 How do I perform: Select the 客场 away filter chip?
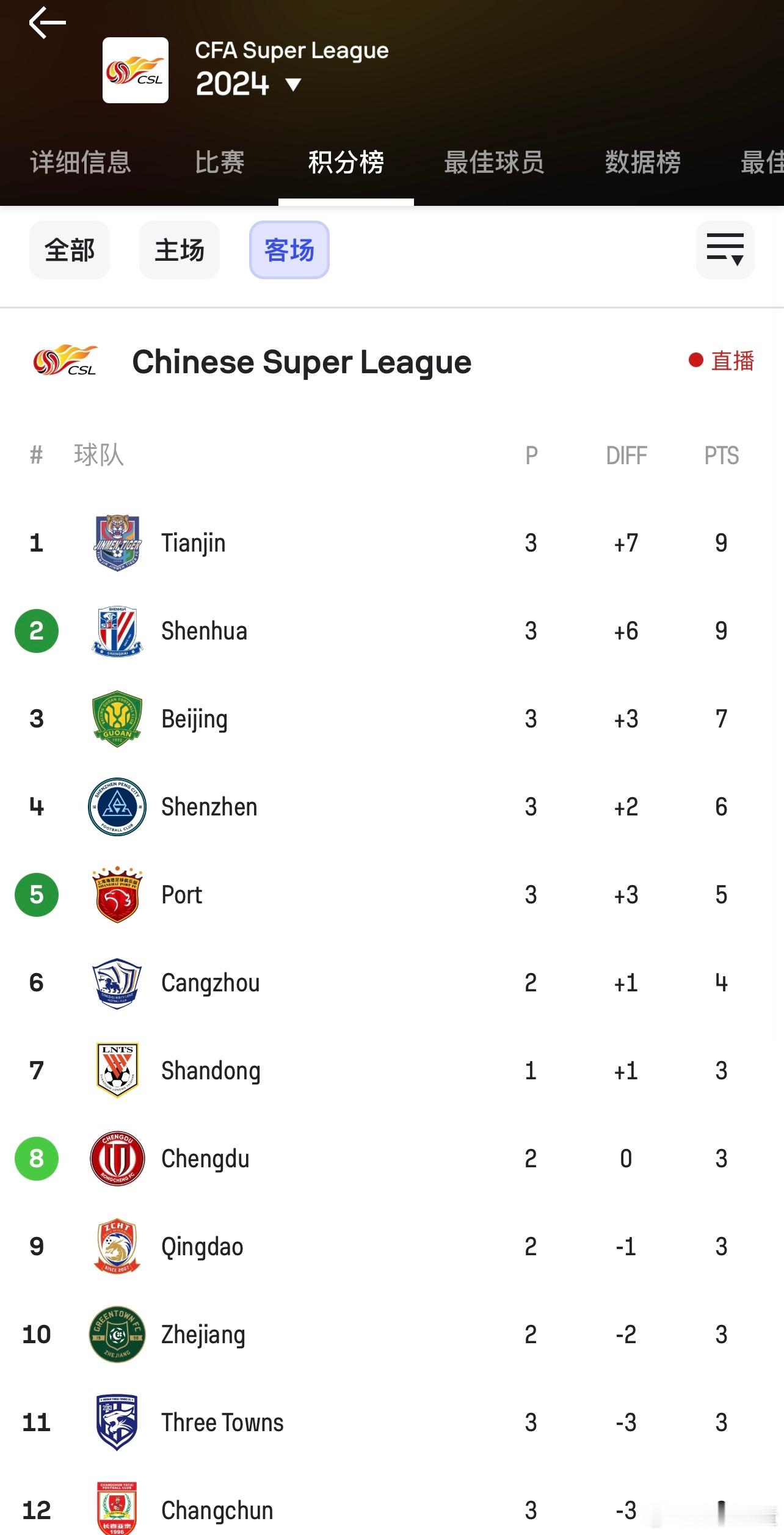coord(289,250)
